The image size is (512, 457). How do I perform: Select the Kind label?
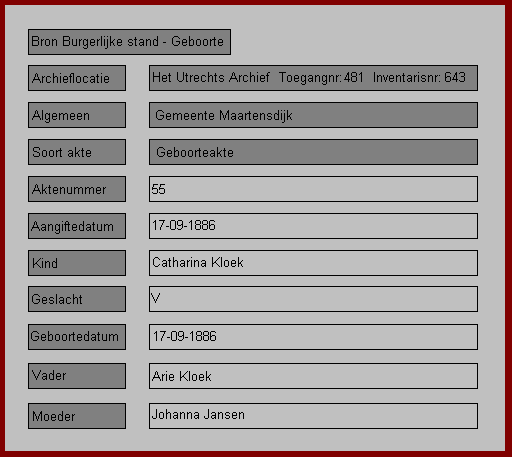[77, 263]
